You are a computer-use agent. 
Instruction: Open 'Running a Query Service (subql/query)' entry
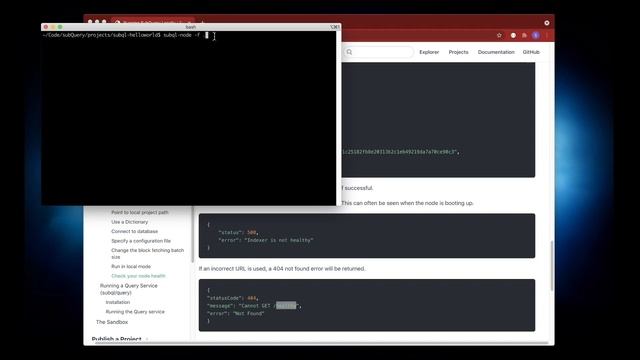[129, 289]
